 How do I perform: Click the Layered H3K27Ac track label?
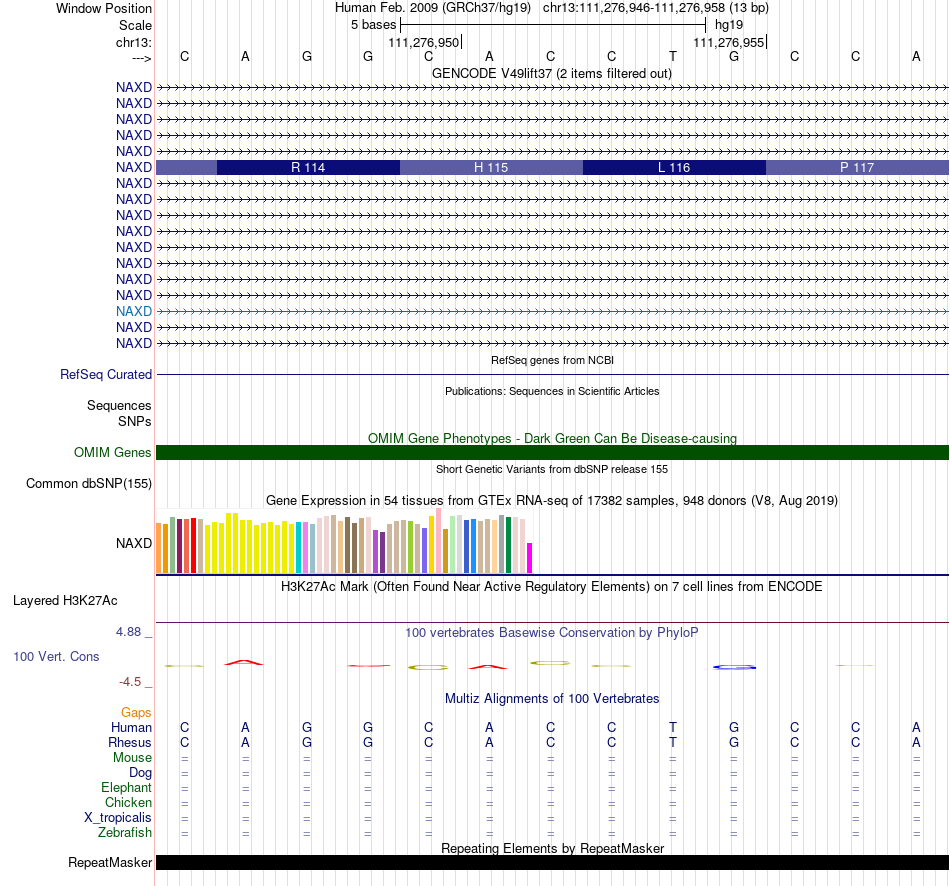point(65,601)
